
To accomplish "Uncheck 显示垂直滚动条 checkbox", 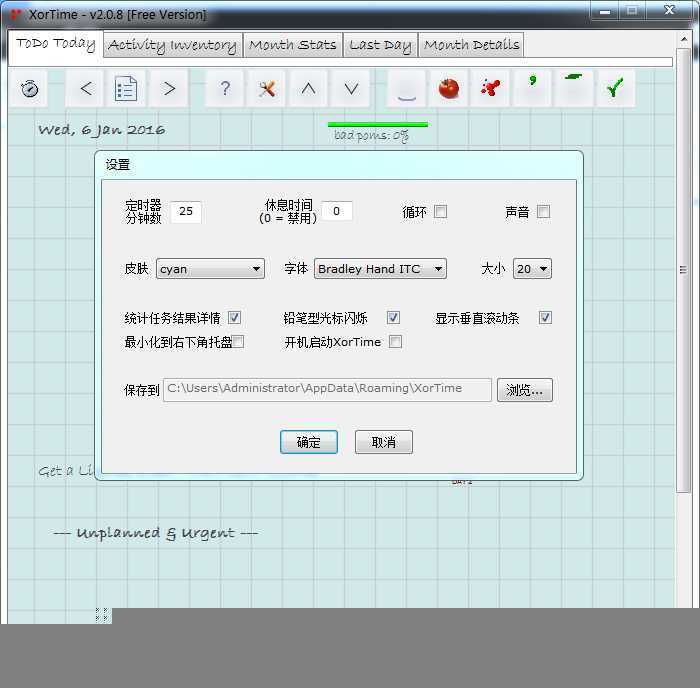I will (545, 317).
